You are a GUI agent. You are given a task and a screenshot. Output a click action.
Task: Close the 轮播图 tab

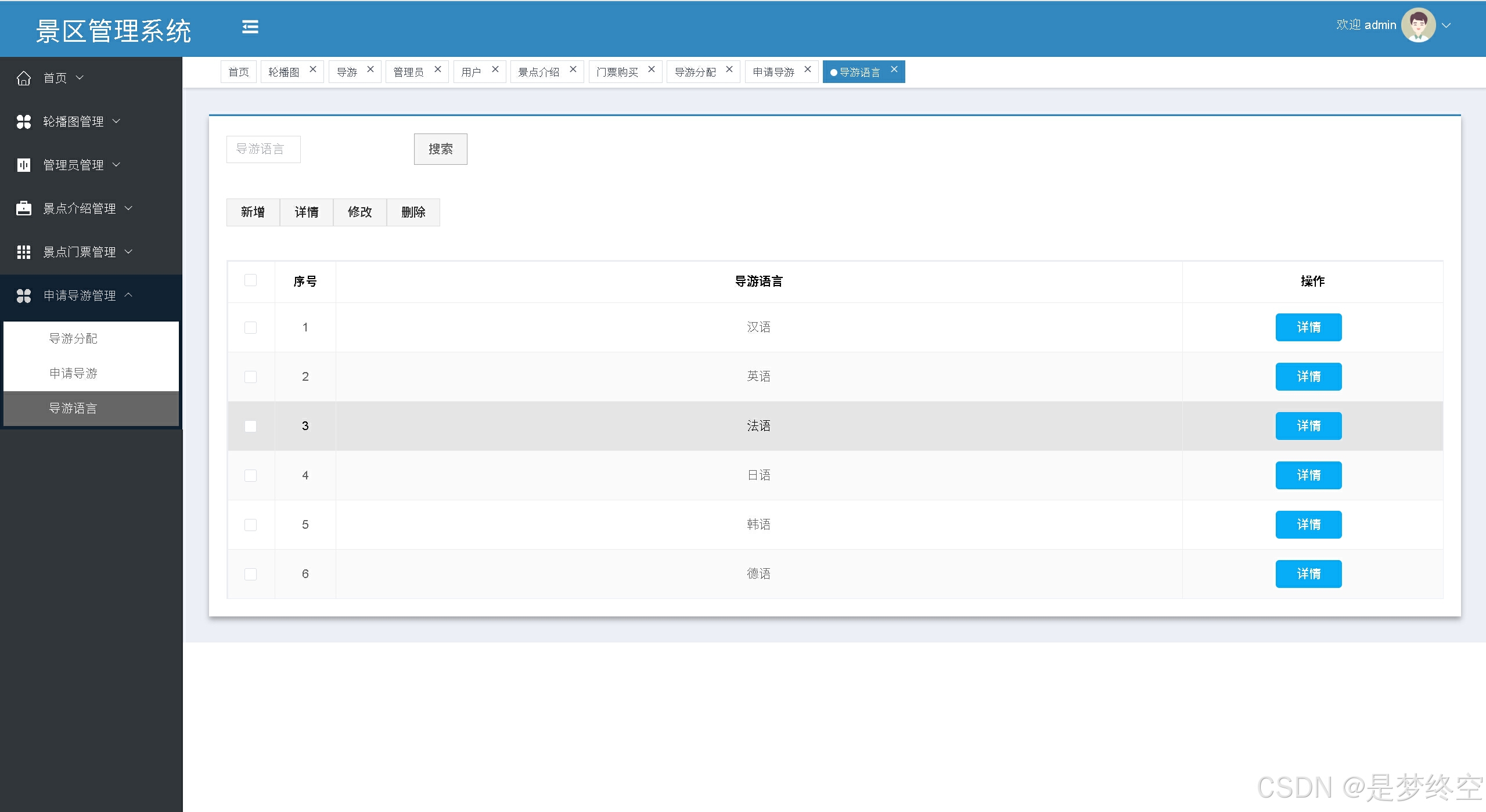click(313, 70)
